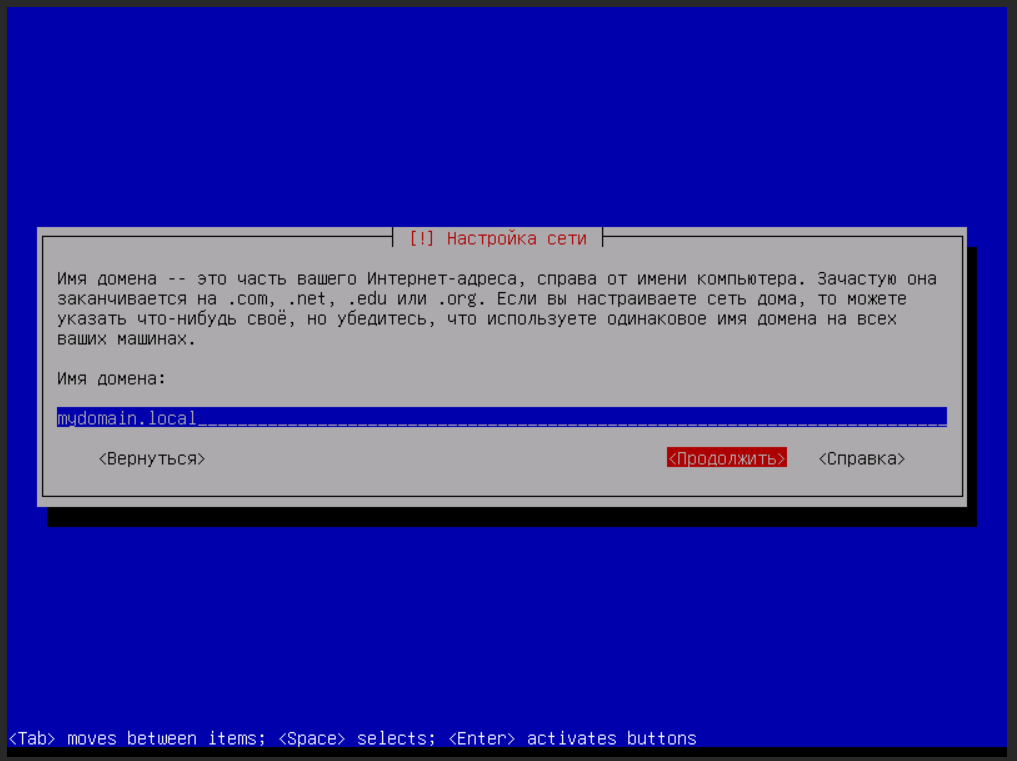The height and width of the screenshot is (761, 1017).
Task: Click the word Интернет-адреса in the description
Action: coord(441,279)
